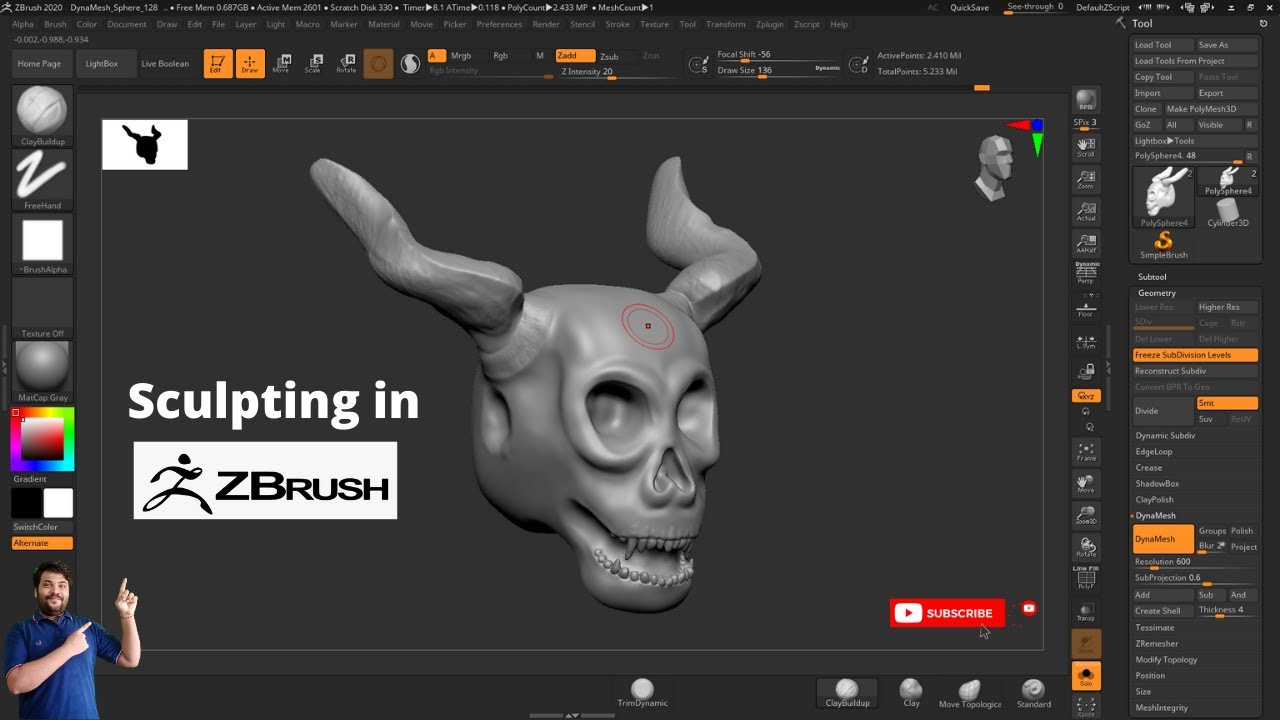Viewport: 1280px width, 720px height.
Task: Click the Zoom canvas icon
Action: click(x=1085, y=180)
